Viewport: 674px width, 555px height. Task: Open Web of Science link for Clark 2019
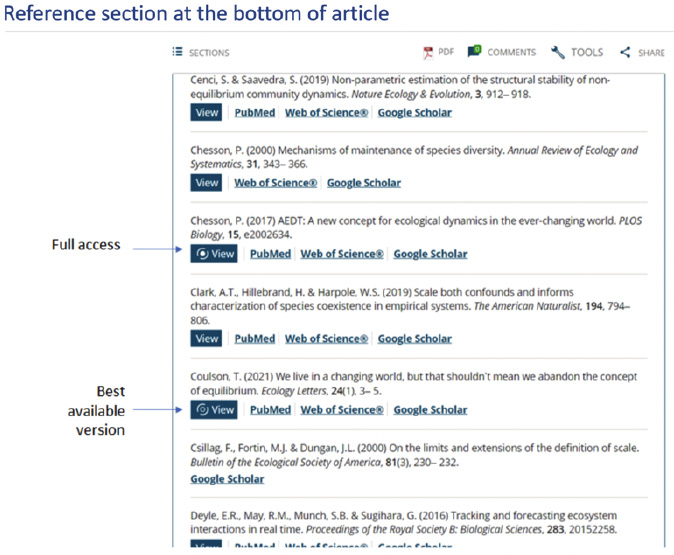click(x=326, y=339)
